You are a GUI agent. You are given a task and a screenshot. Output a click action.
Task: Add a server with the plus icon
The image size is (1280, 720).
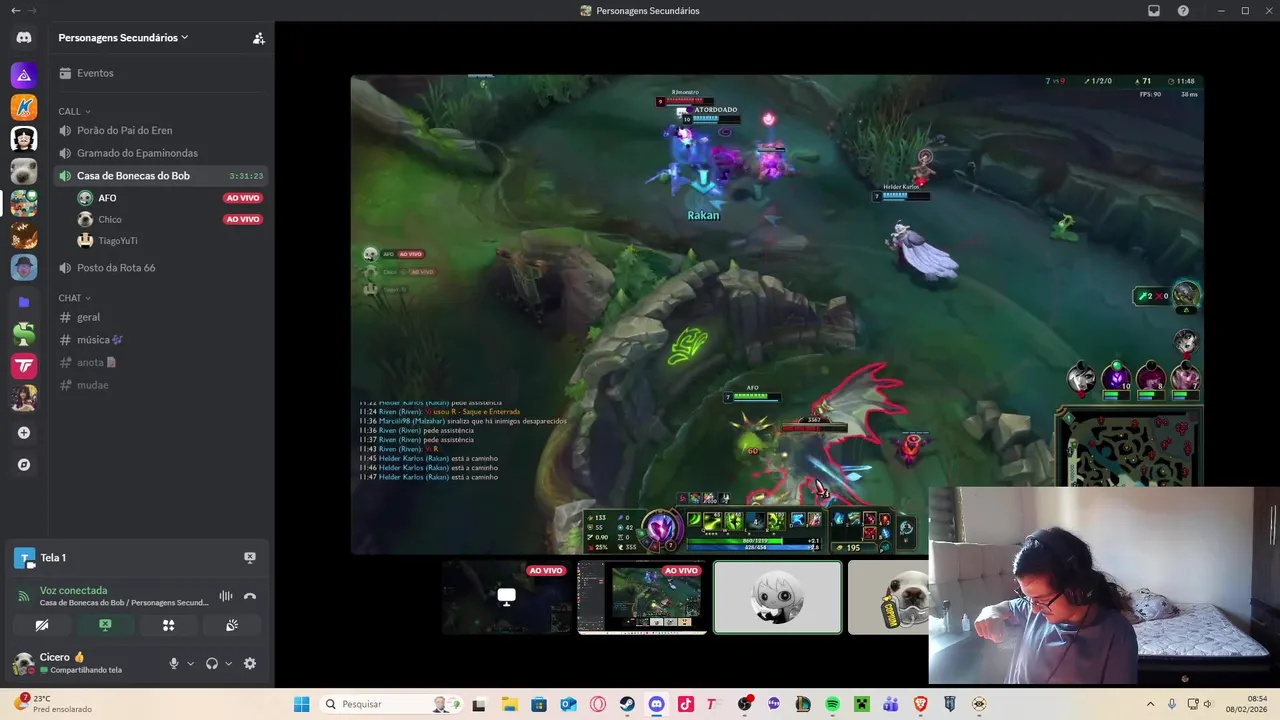(x=24, y=433)
